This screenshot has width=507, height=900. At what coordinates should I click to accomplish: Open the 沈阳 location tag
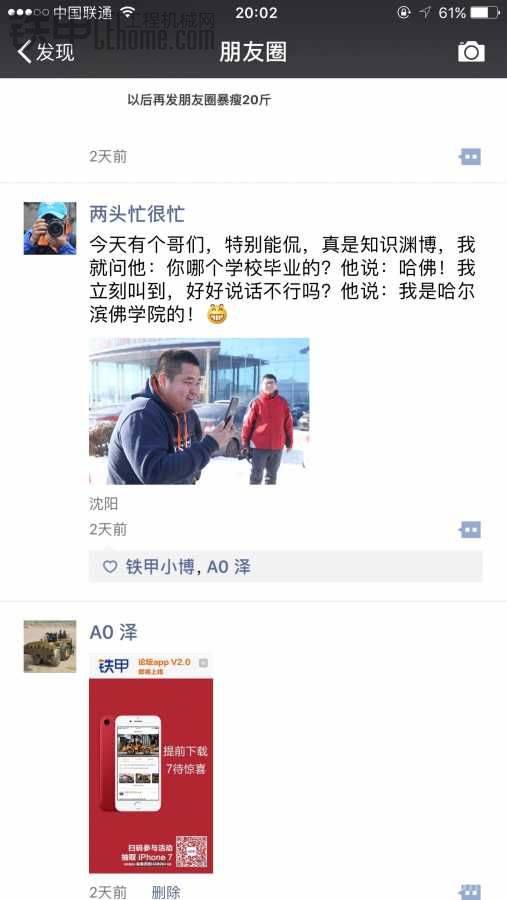coord(104,504)
